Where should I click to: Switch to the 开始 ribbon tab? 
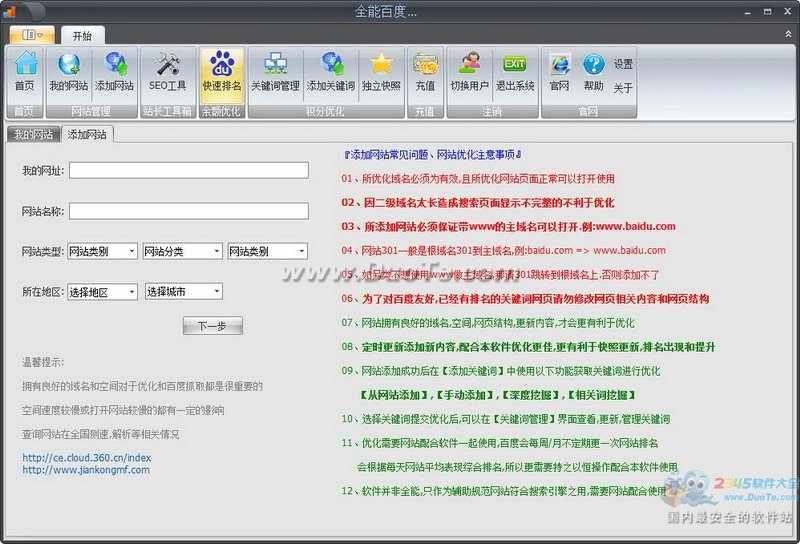[x=82, y=36]
